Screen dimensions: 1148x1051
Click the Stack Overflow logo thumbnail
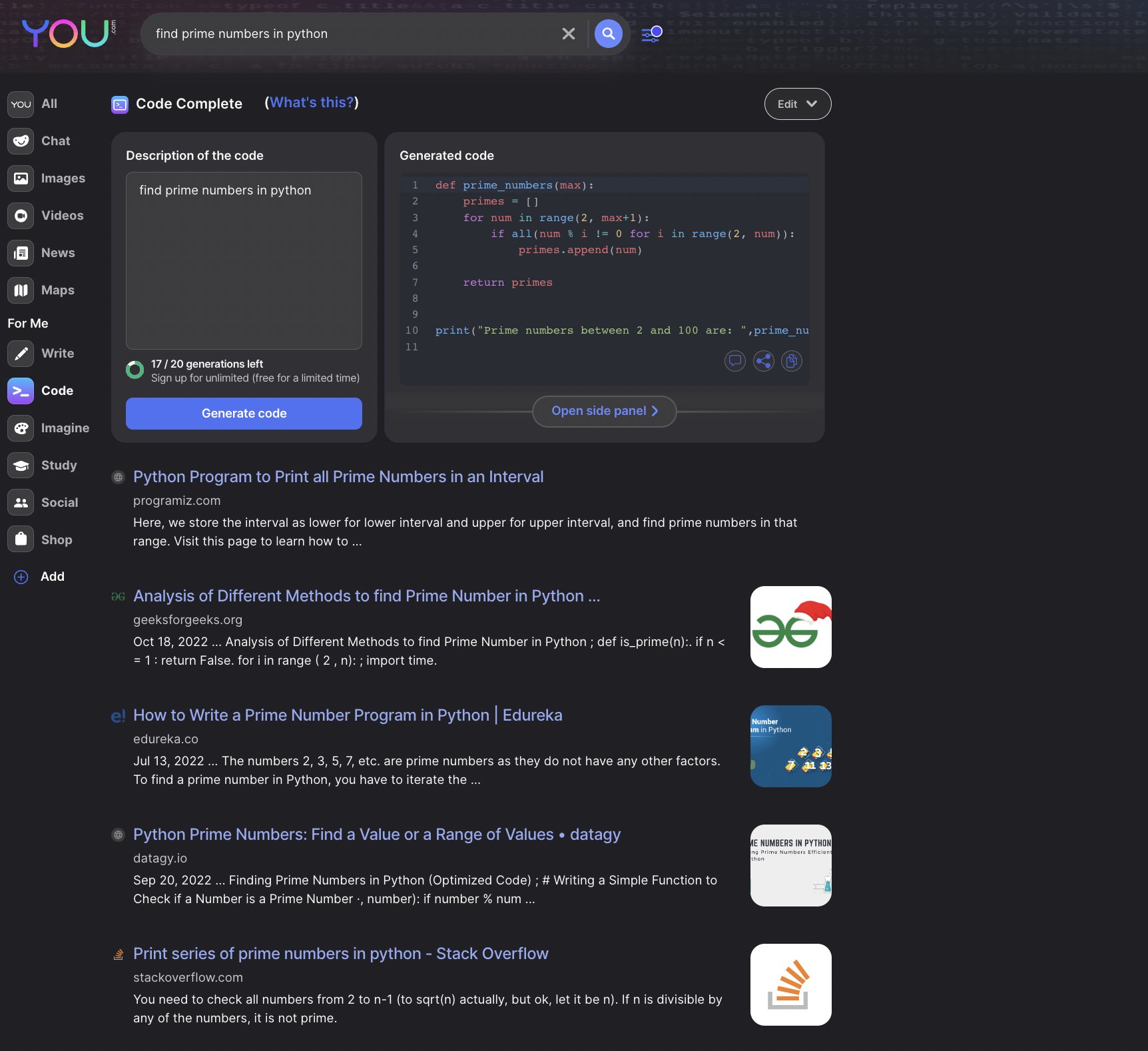[x=790, y=984]
